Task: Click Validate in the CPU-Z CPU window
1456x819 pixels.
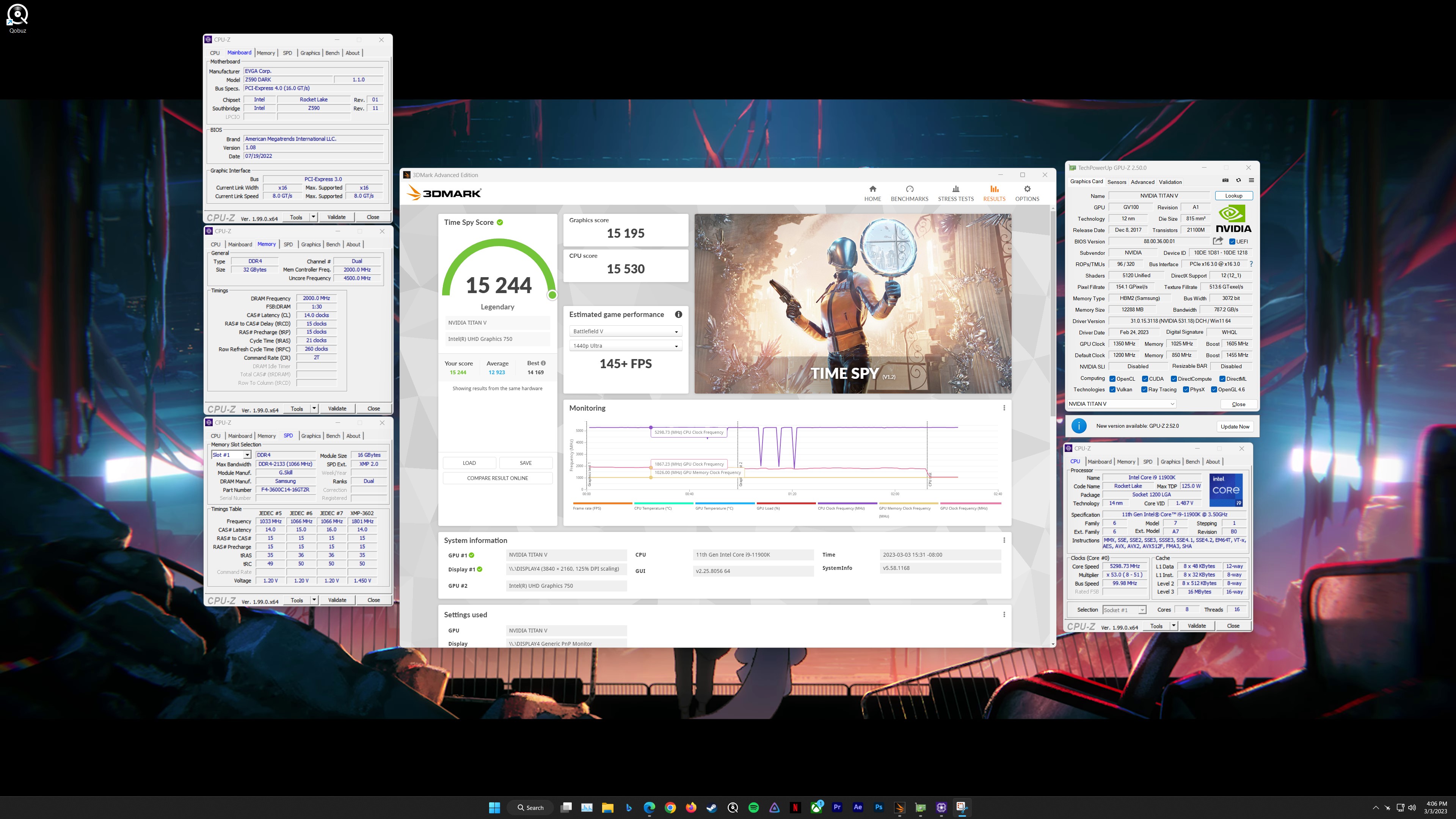Action: 1196,626
